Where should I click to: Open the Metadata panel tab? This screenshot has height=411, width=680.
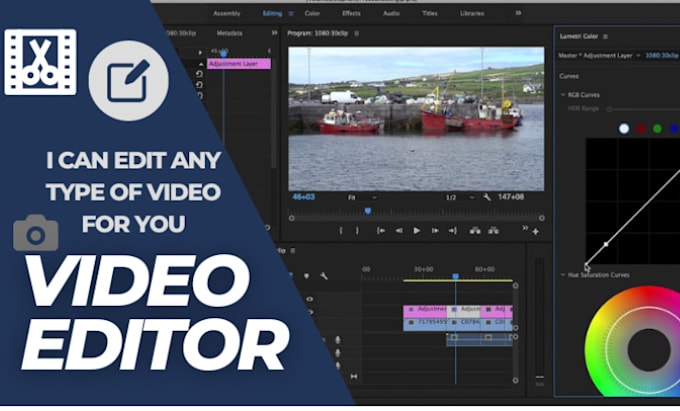coord(229,33)
